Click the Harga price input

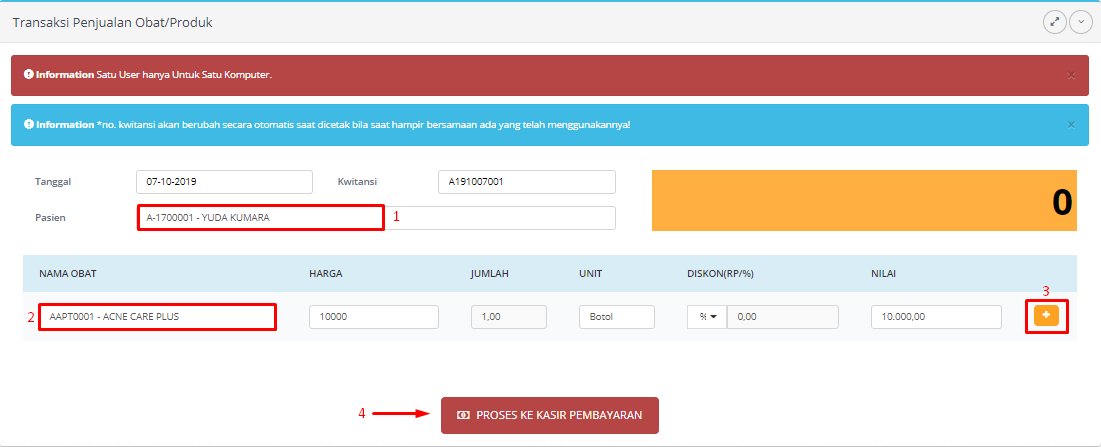point(374,317)
